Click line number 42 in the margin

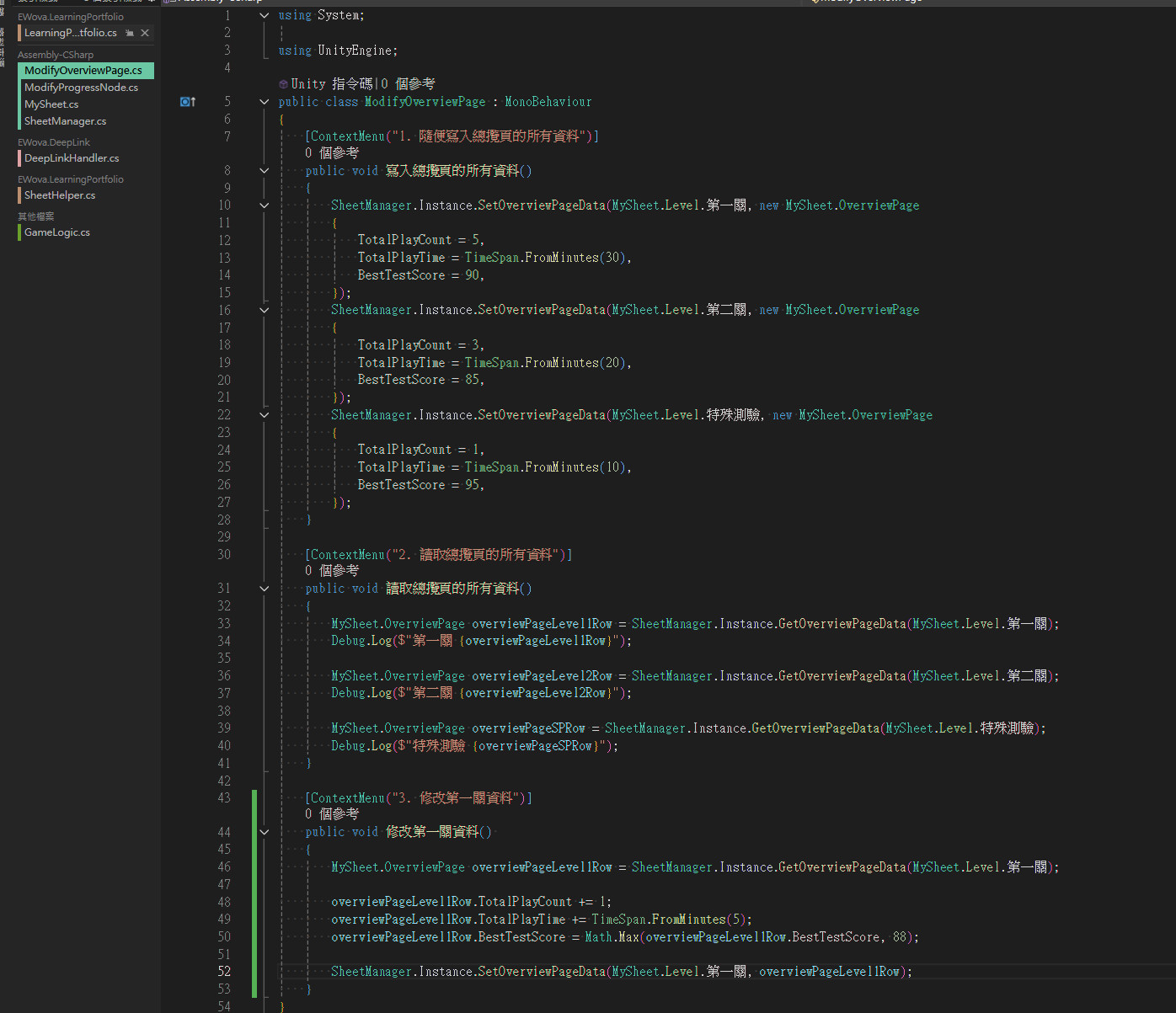pos(224,781)
